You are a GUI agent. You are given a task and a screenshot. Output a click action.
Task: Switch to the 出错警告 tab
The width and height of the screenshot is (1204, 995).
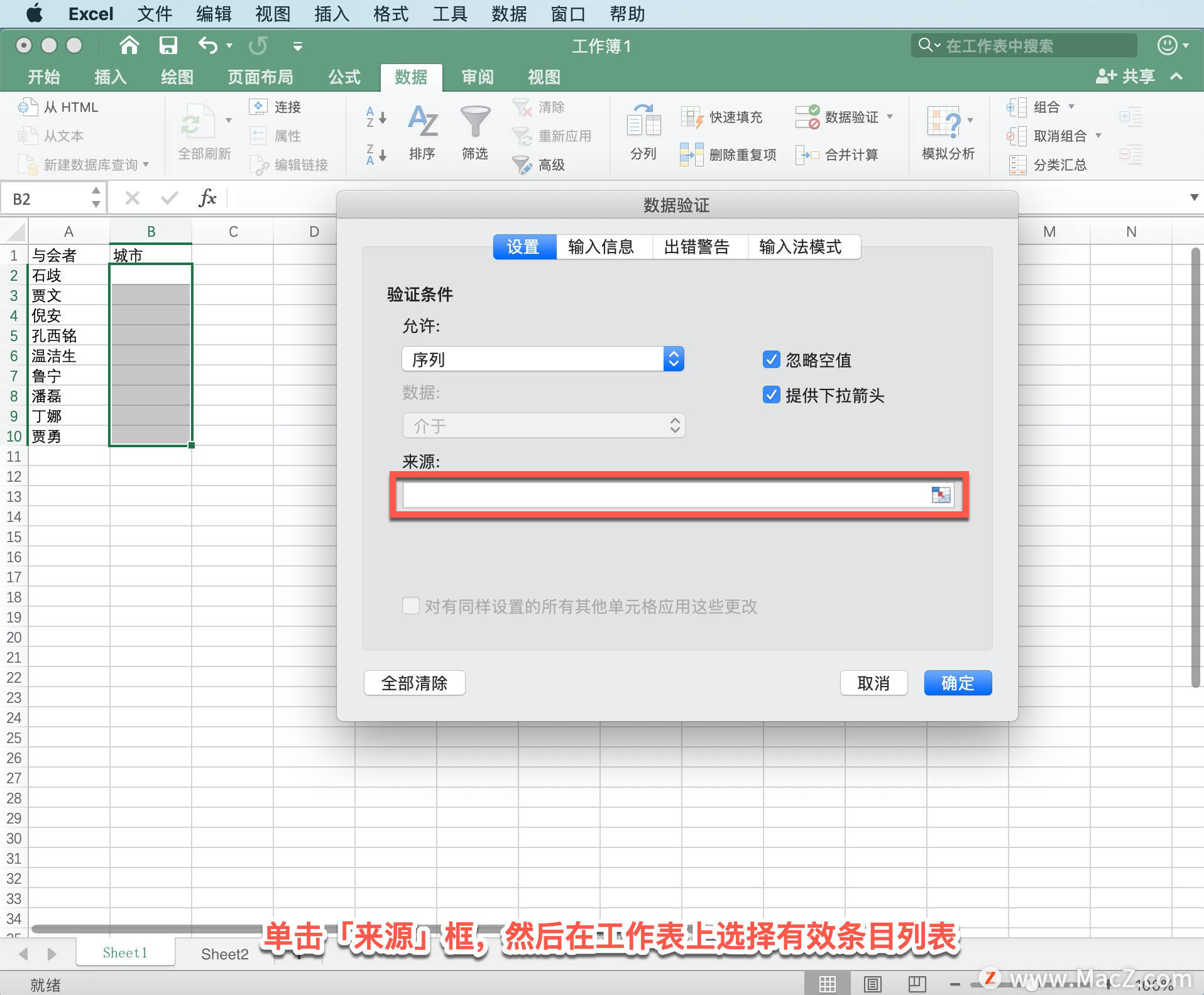click(699, 246)
